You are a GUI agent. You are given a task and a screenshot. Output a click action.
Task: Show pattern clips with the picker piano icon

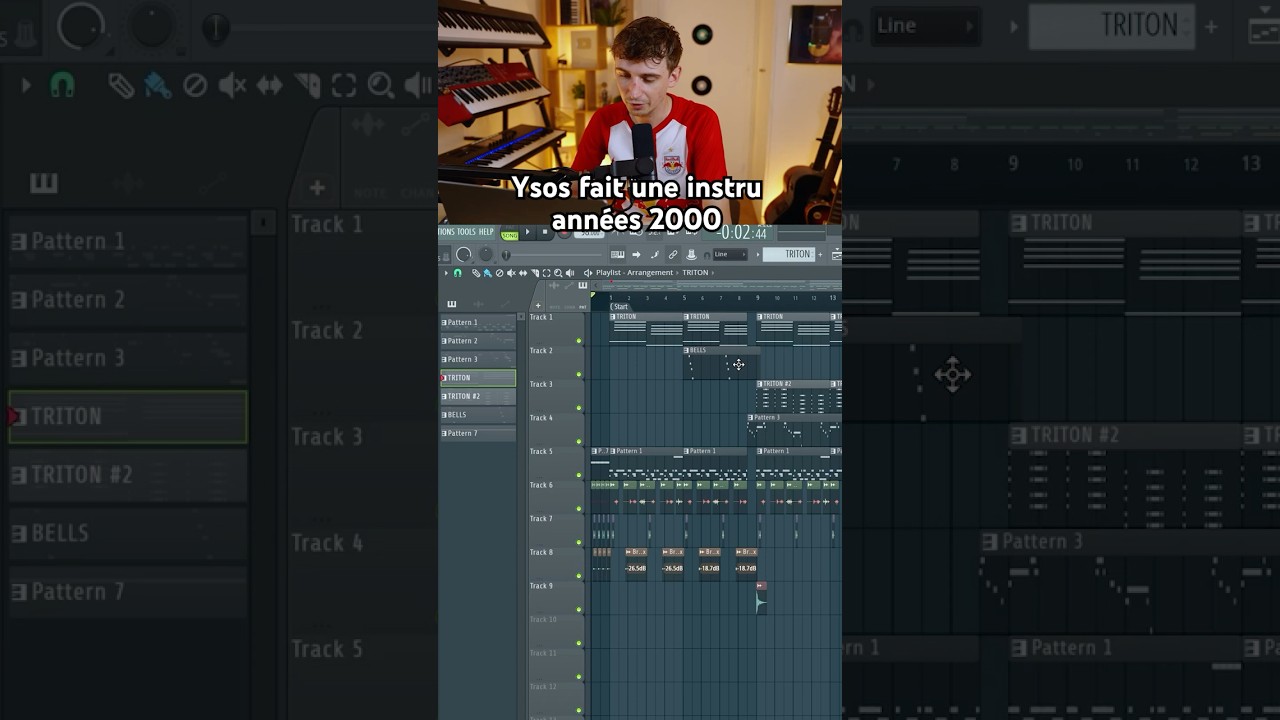[452, 304]
